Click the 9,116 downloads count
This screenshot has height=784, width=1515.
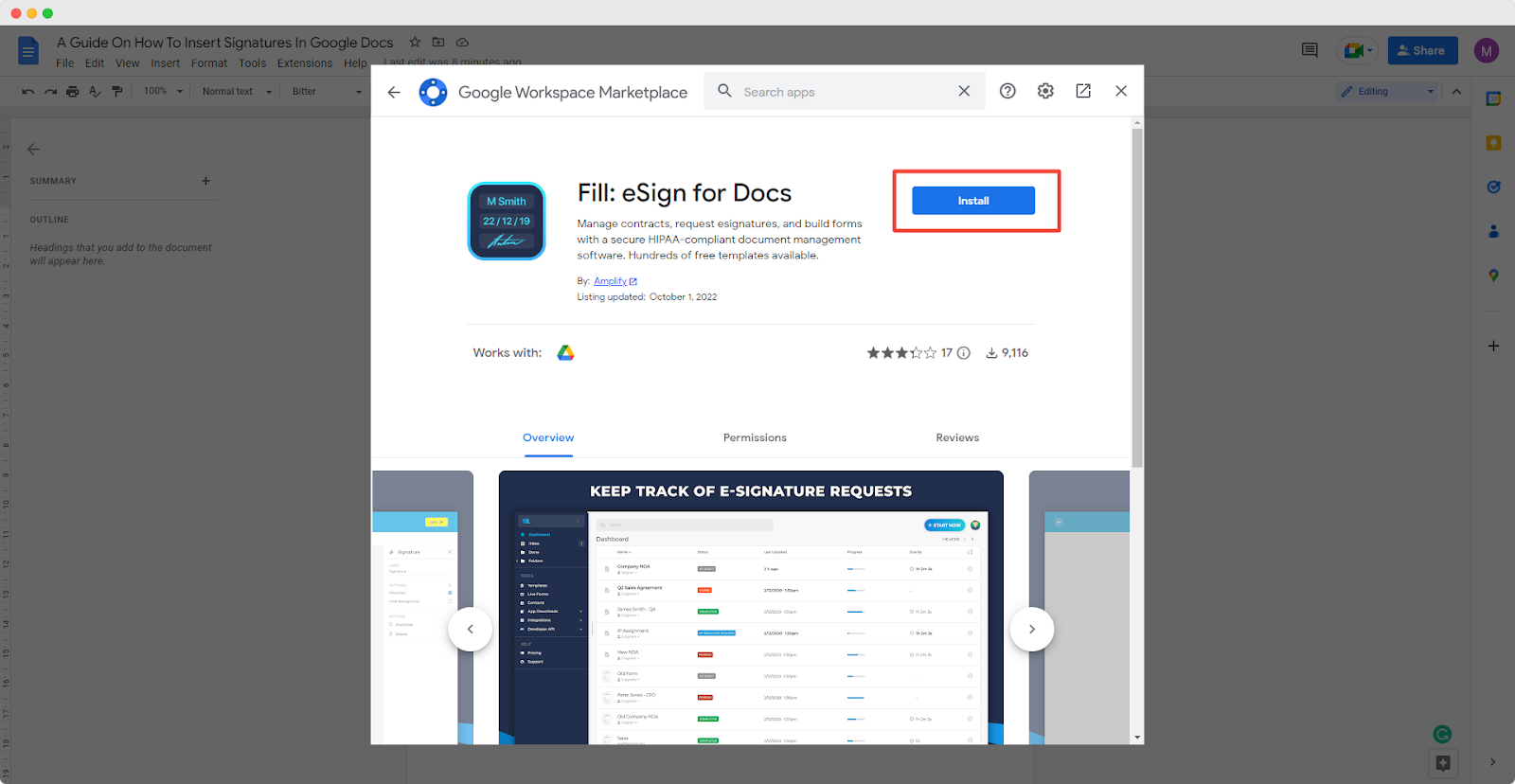click(x=1007, y=353)
